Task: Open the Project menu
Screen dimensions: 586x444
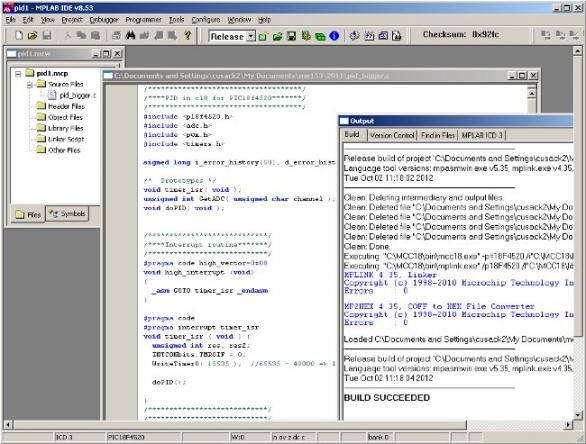Action: (72, 20)
